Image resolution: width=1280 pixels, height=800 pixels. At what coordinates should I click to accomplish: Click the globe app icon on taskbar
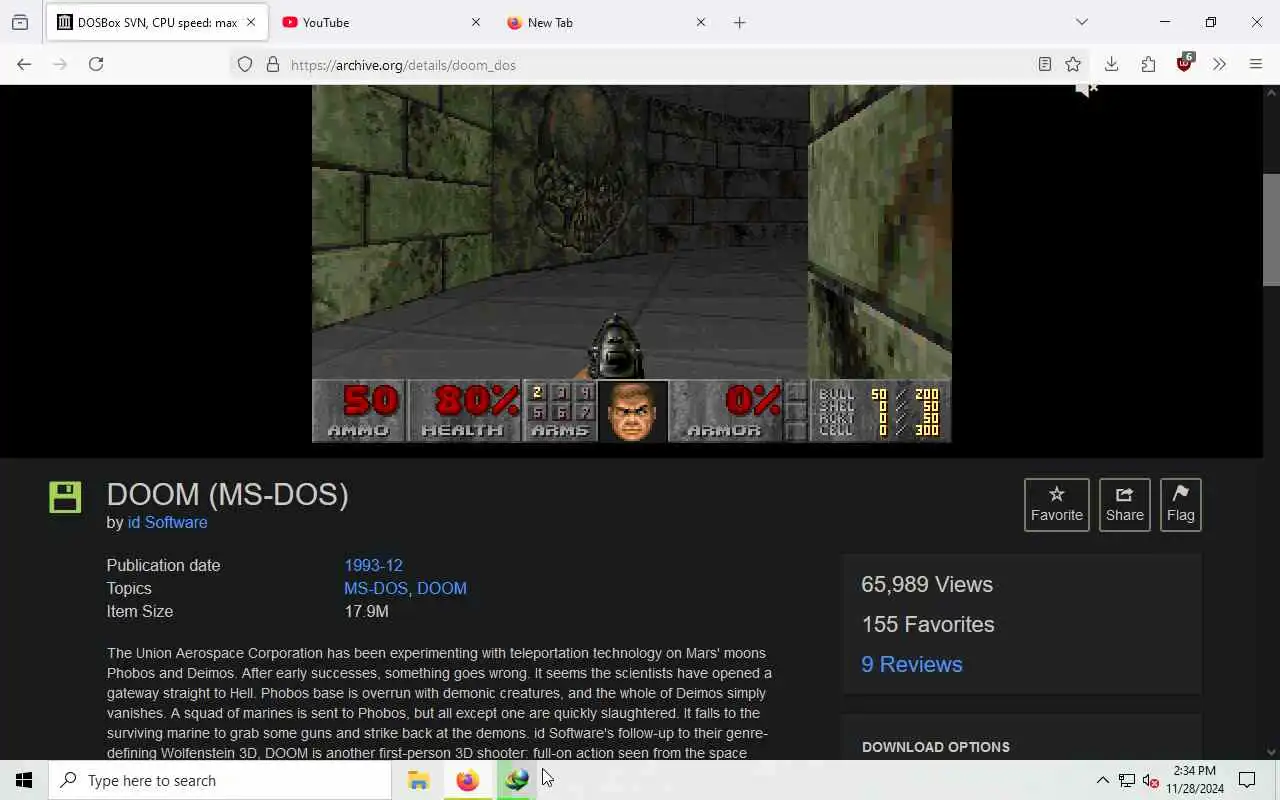(516, 780)
